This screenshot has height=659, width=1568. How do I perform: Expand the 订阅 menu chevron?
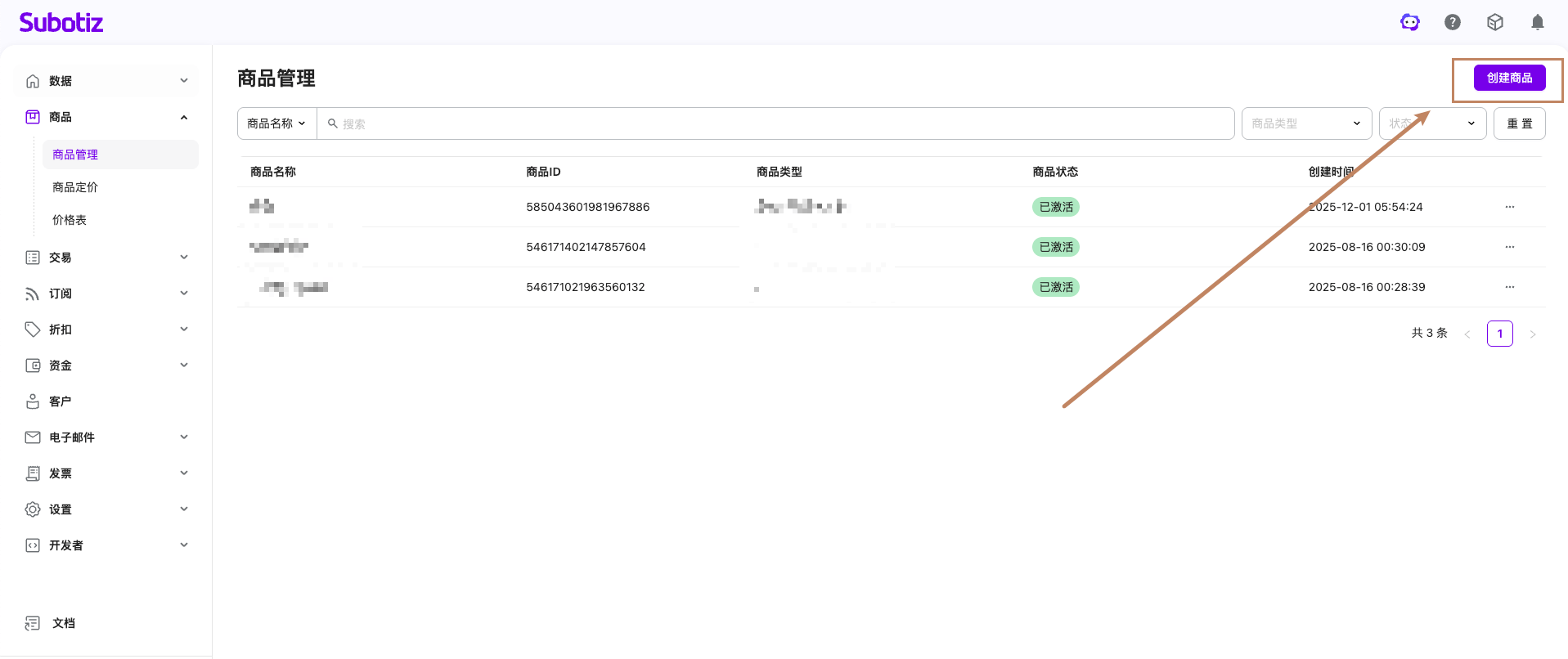[x=184, y=294]
